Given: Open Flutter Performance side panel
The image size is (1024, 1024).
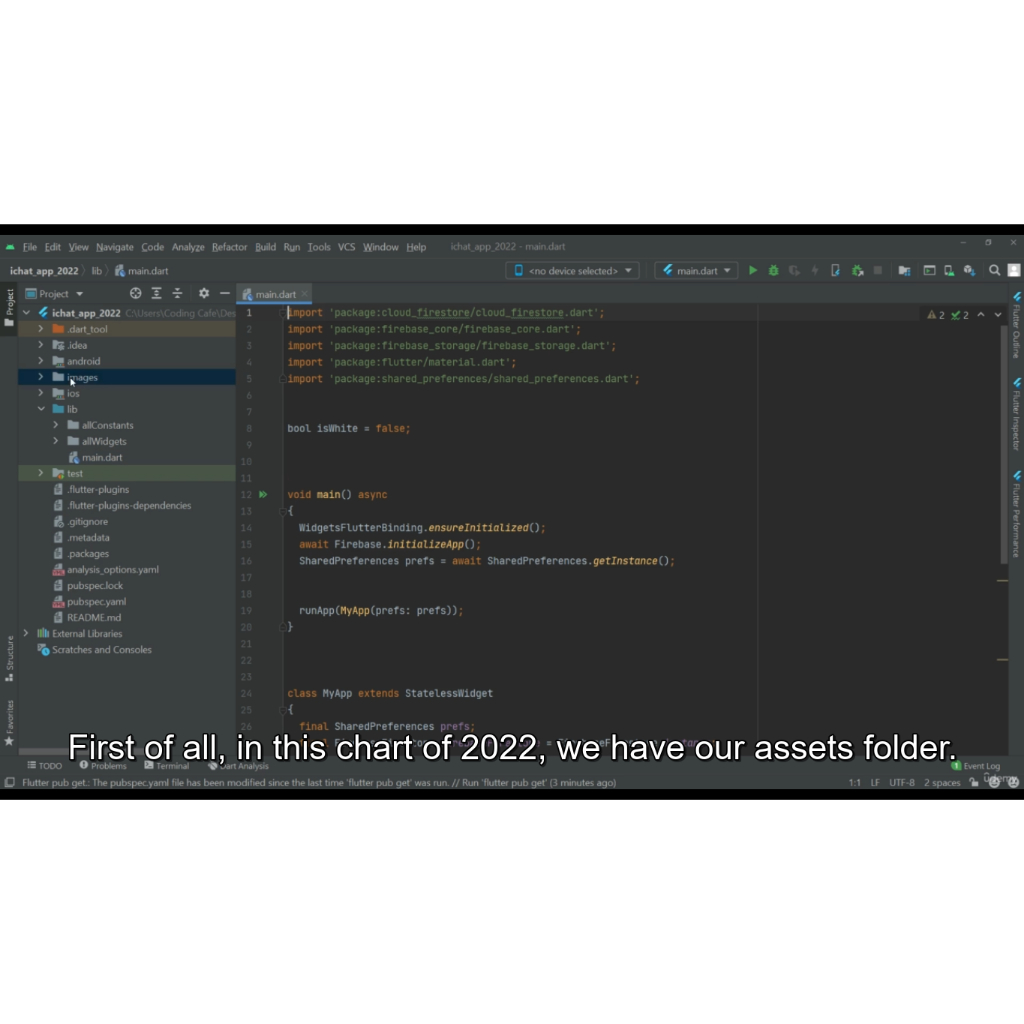Looking at the screenshot, I should 1016,514.
